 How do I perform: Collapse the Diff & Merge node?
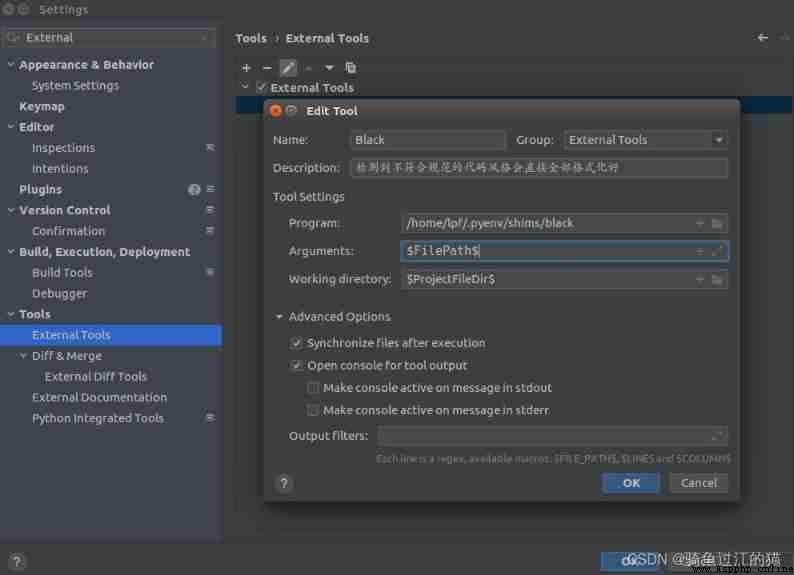coord(23,355)
